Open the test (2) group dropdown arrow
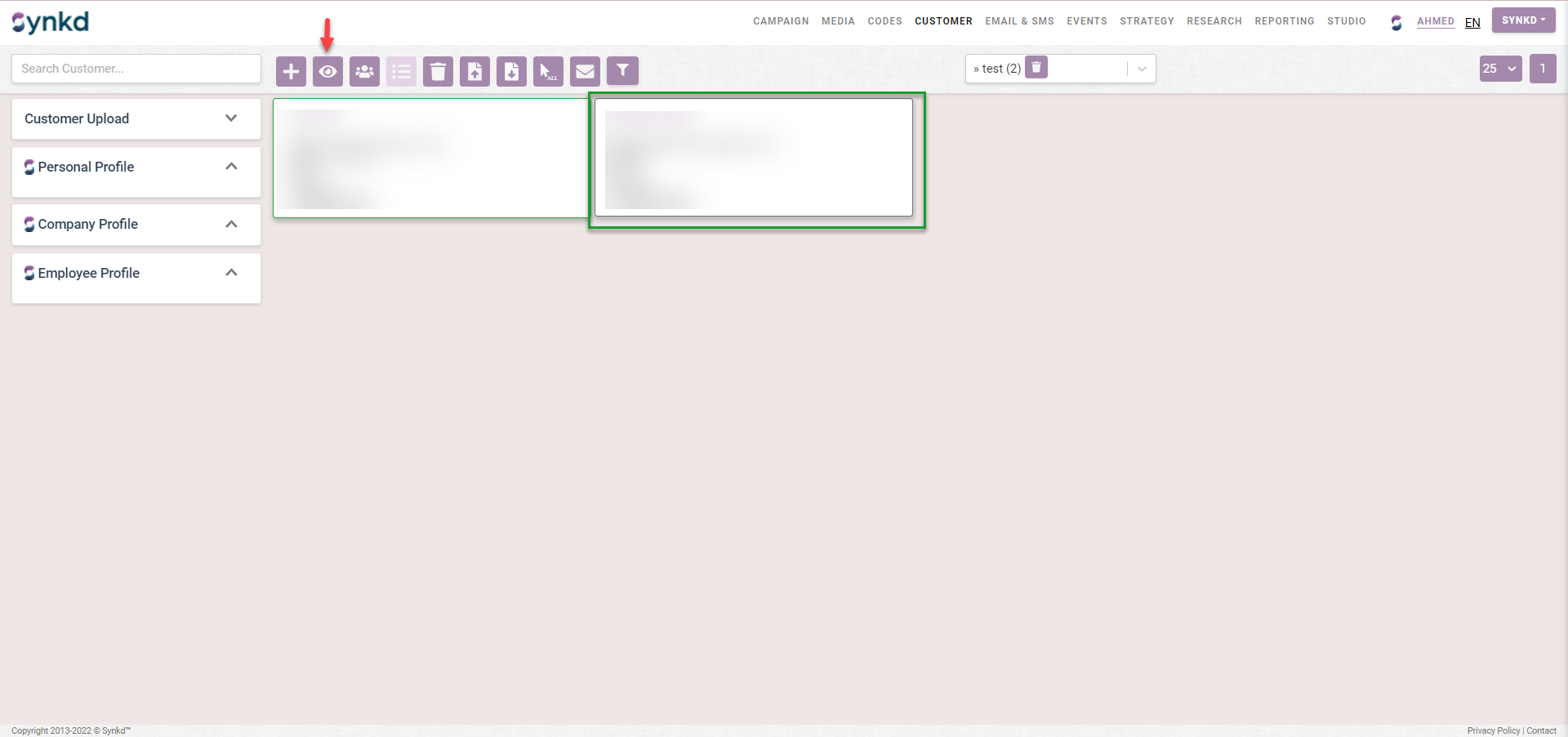Viewport: 1568px width, 737px height. 1142,69
